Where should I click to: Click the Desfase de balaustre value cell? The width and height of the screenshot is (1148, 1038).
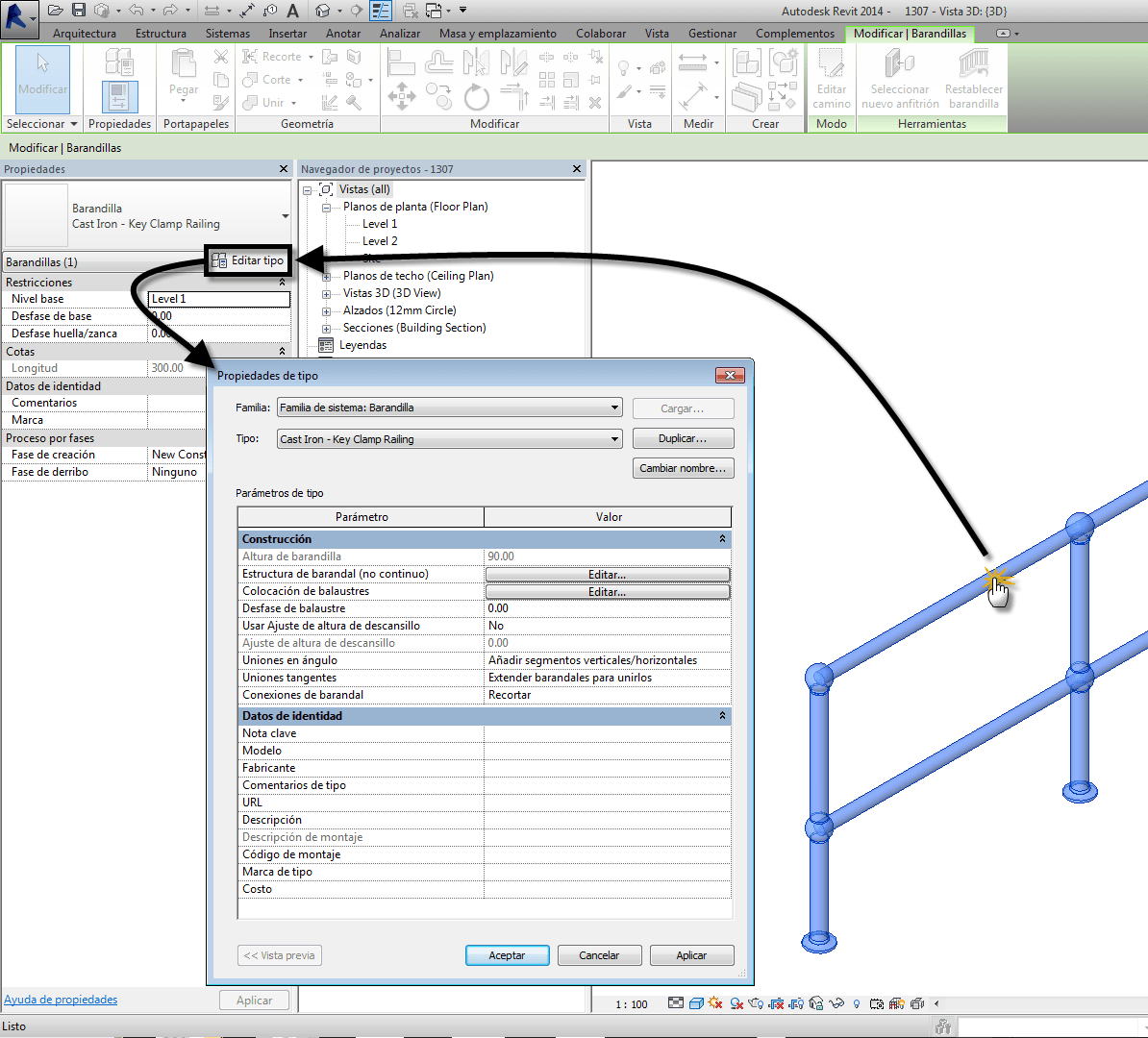(x=608, y=608)
